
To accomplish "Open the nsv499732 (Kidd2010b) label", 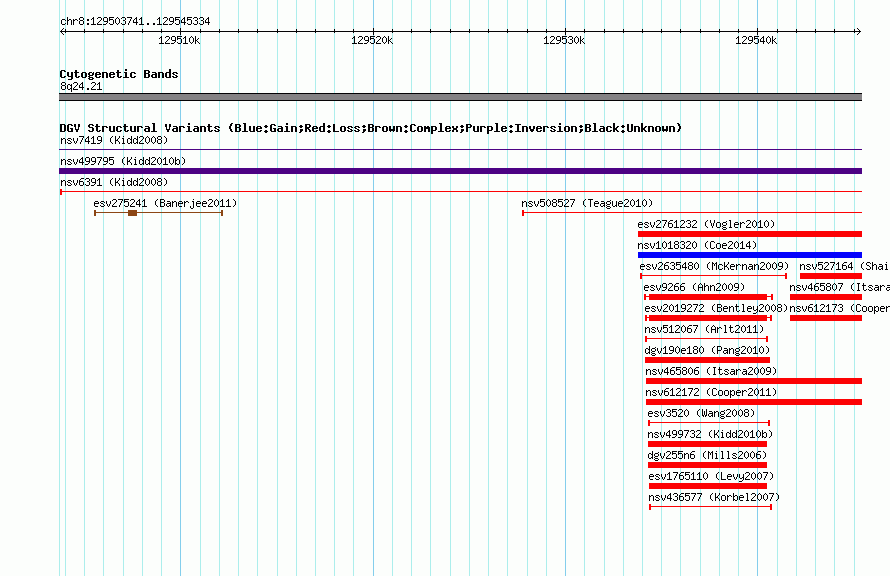I will pos(710,434).
